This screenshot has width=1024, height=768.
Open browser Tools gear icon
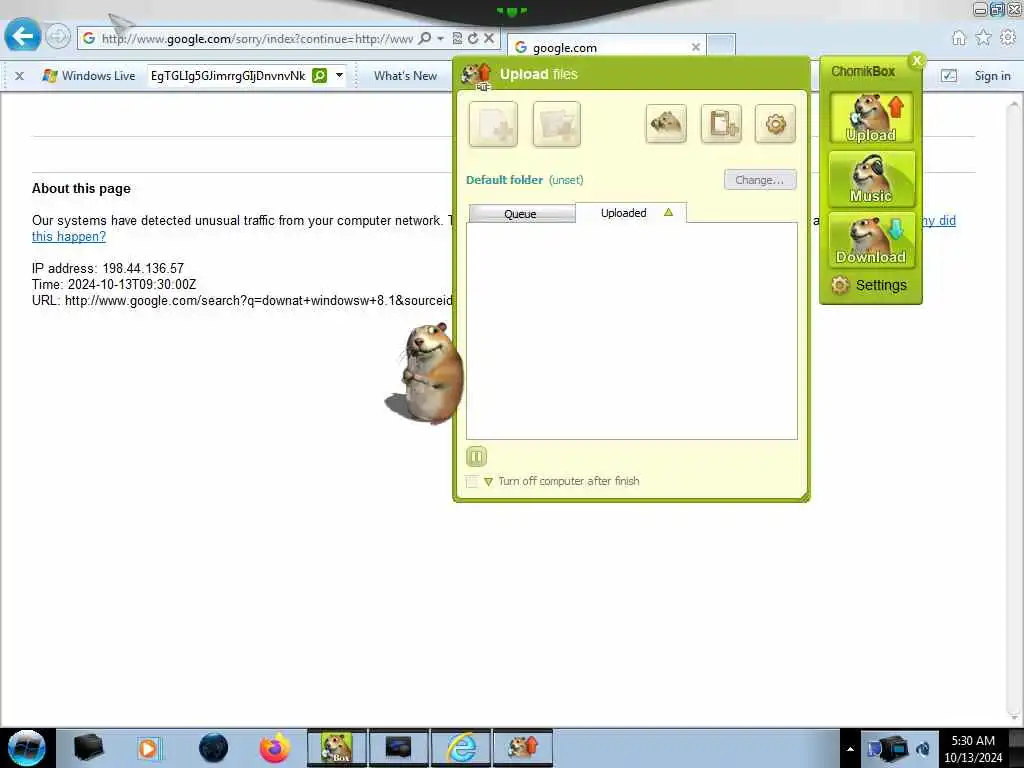point(1008,38)
